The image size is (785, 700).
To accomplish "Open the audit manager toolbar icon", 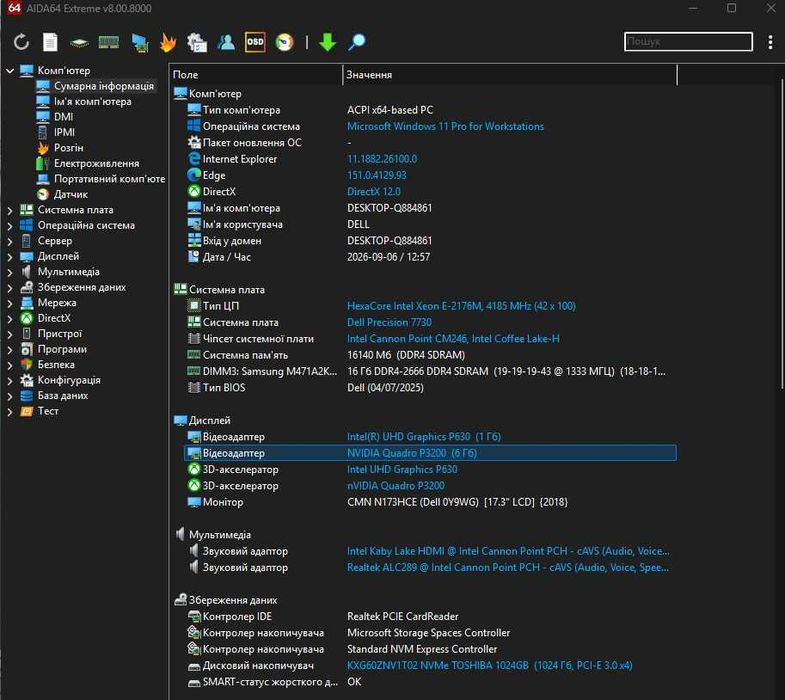I will 197,42.
